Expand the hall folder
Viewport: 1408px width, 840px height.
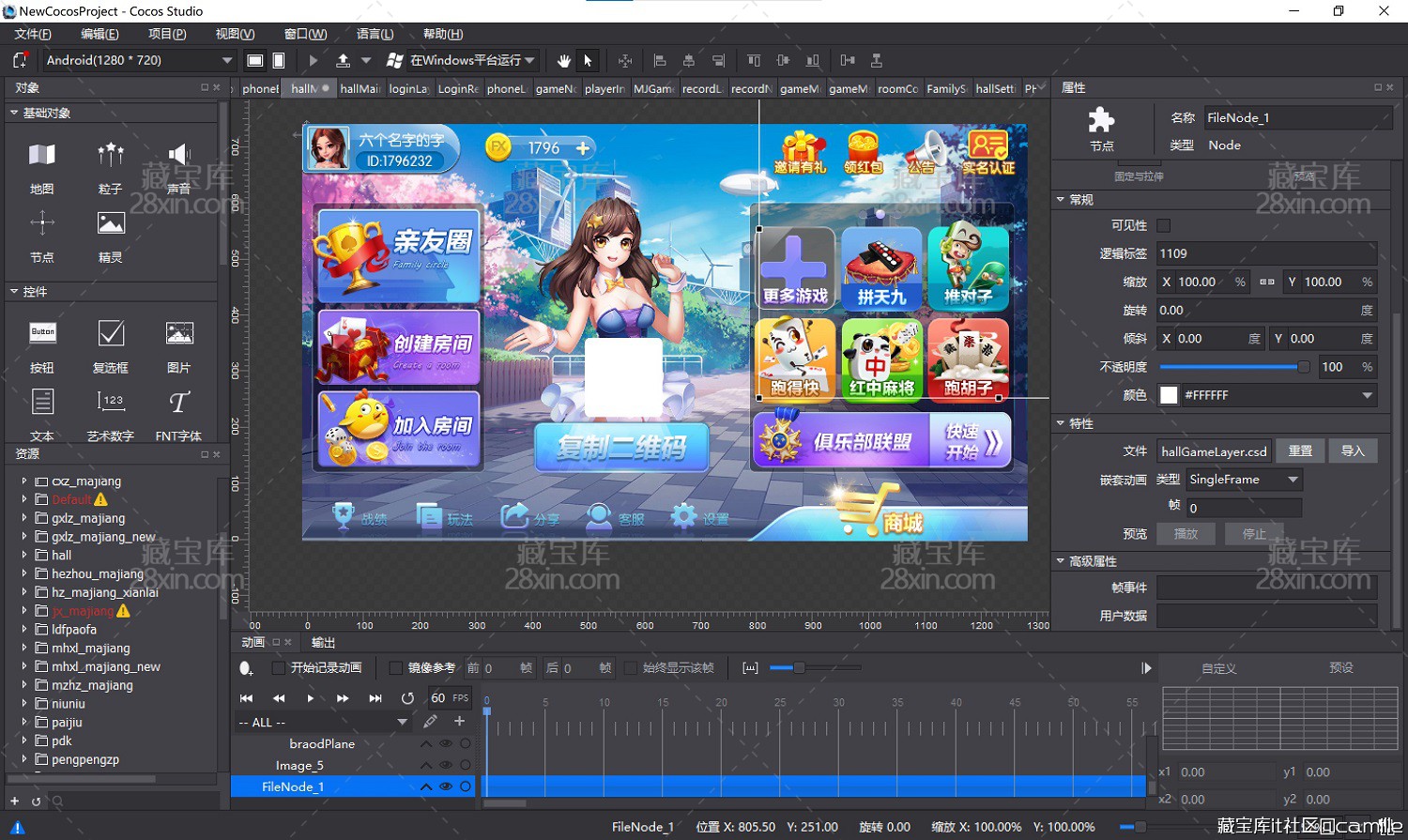click(x=24, y=555)
